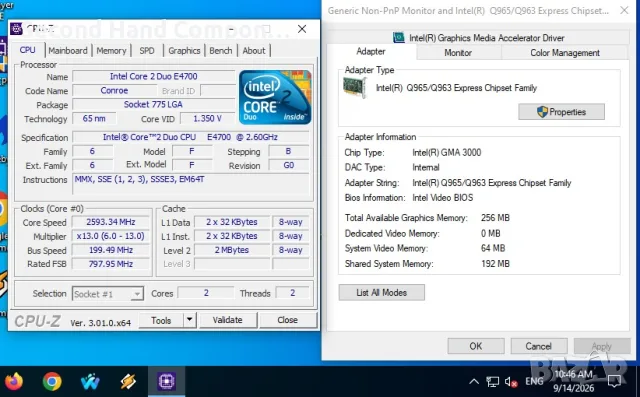This screenshot has height=397, width=640.
Task: Go to the Bench tab
Action: (221, 51)
